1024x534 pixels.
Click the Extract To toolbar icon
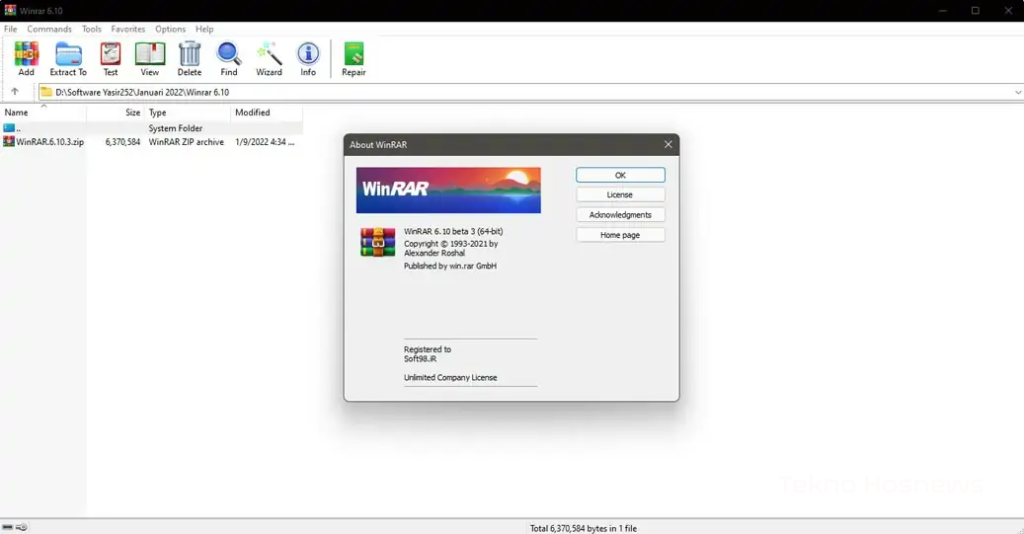tap(68, 56)
